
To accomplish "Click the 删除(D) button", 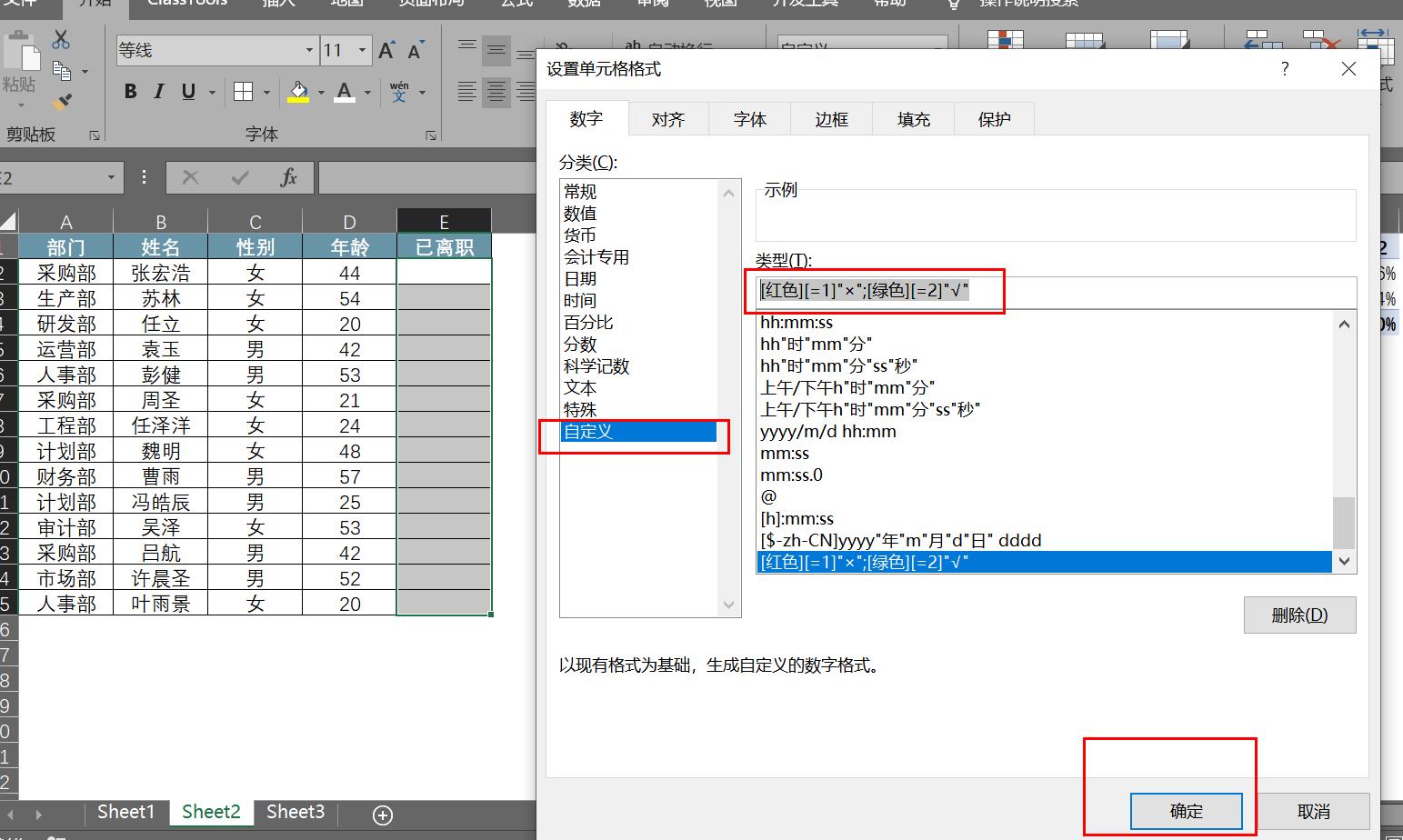I will click(x=1299, y=615).
